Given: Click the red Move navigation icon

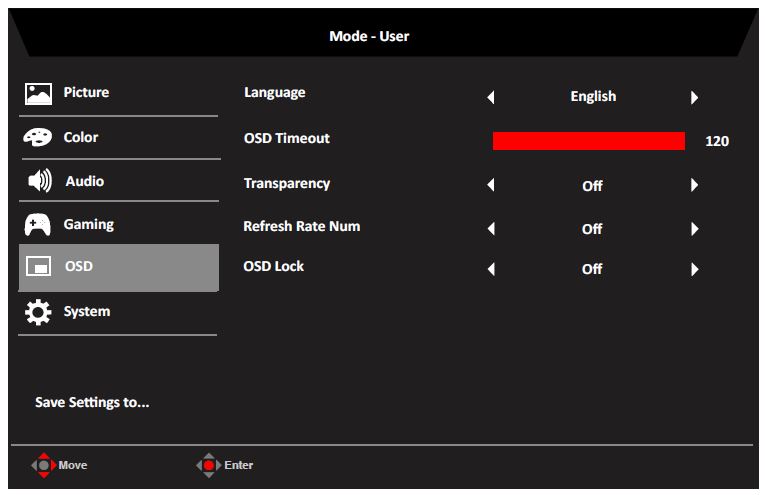Looking at the screenshot, I should 45,465.
